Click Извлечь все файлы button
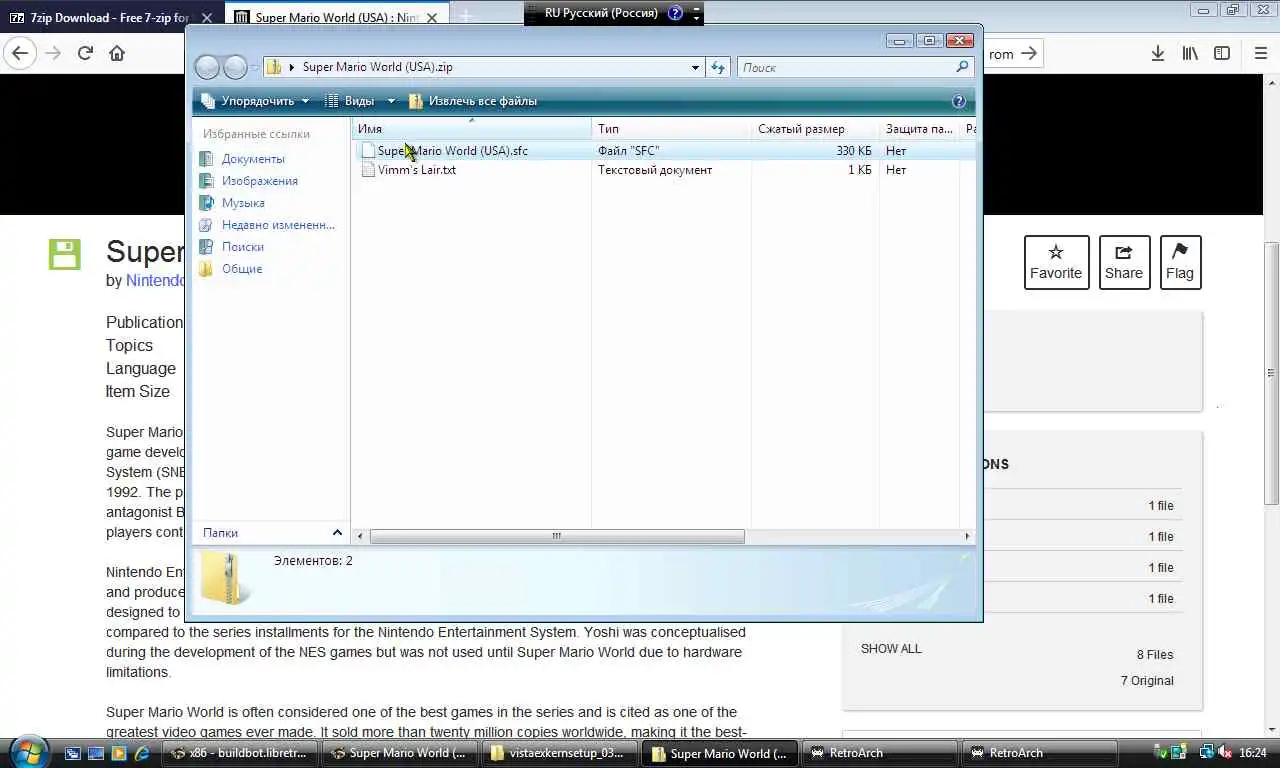Image resolution: width=1280 pixels, height=768 pixels. click(x=473, y=101)
